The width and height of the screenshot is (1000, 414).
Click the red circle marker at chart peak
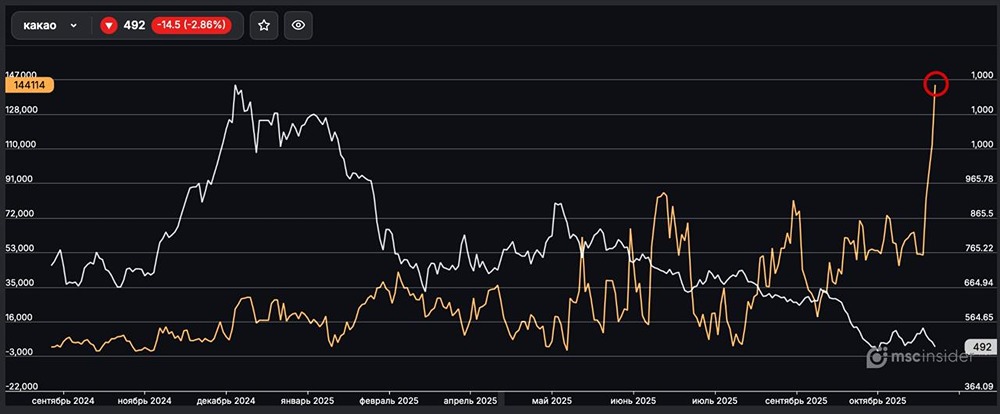coord(936,84)
